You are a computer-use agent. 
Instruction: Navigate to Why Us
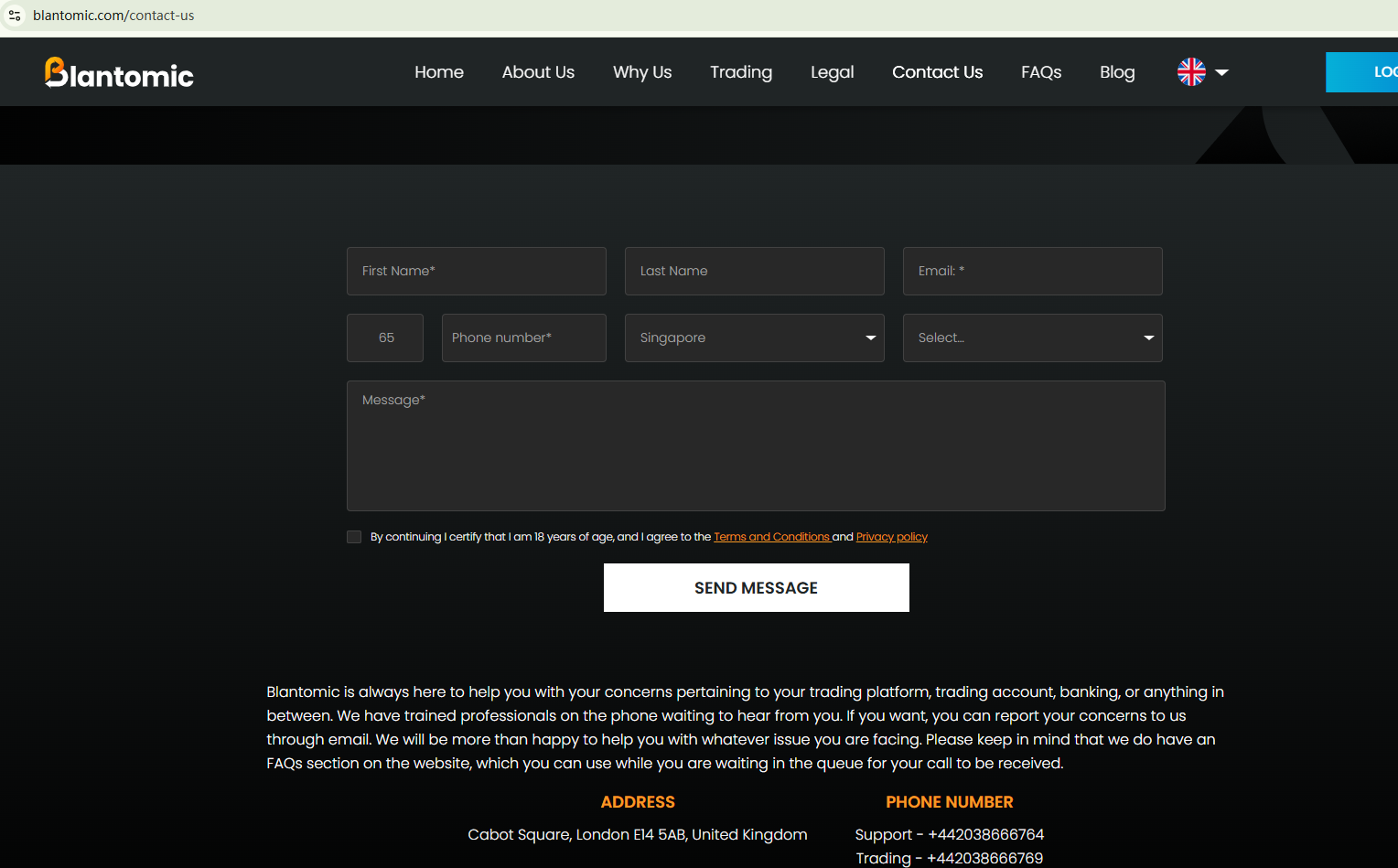pos(642,72)
